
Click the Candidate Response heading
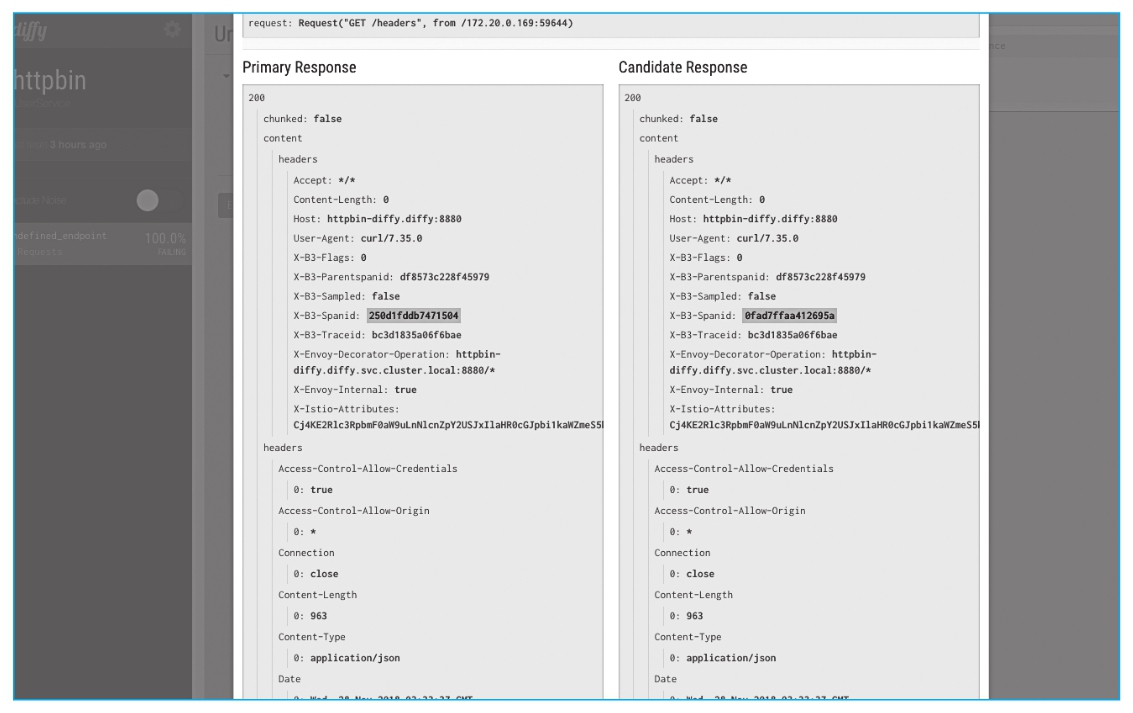[682, 67]
